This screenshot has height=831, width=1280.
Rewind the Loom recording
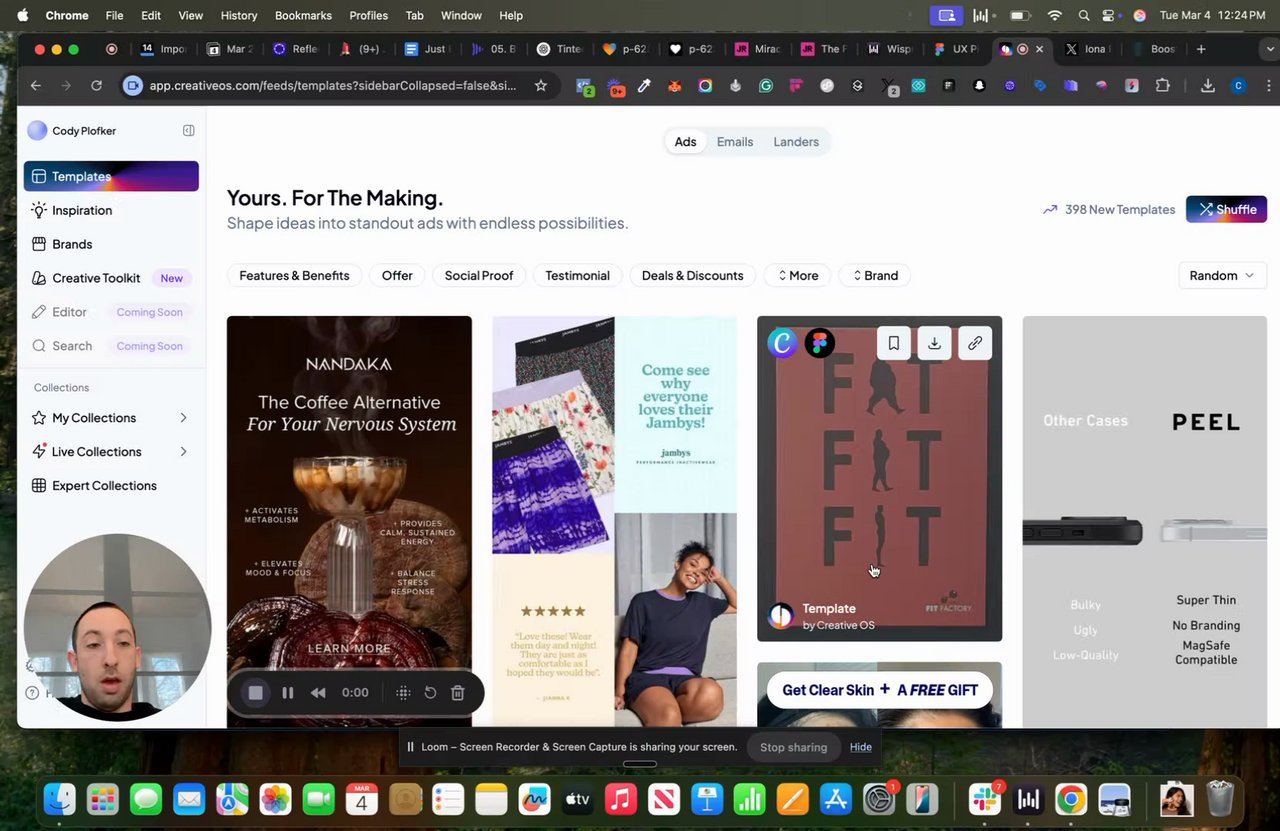pos(318,692)
